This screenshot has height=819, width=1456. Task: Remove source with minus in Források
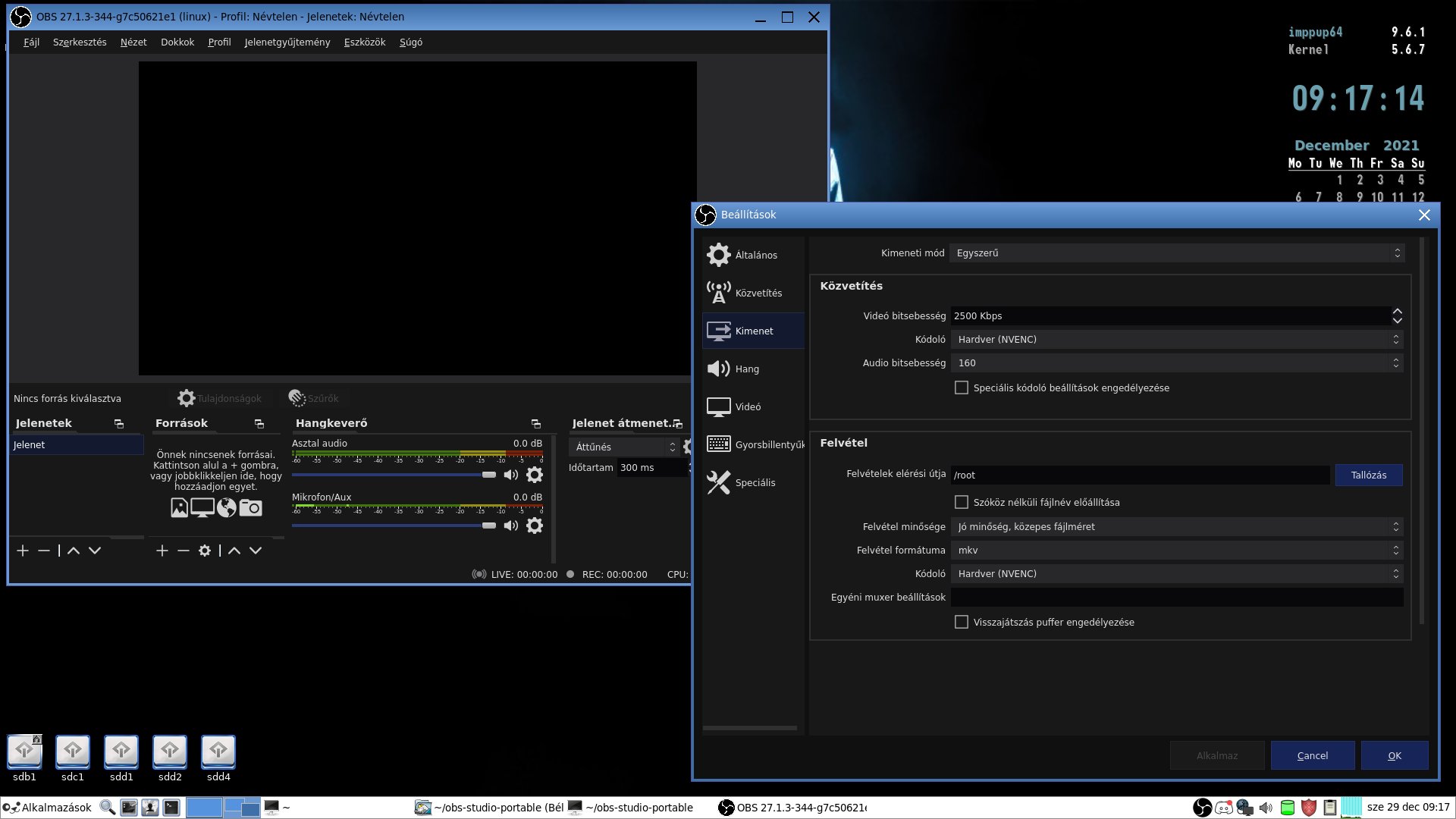(184, 551)
